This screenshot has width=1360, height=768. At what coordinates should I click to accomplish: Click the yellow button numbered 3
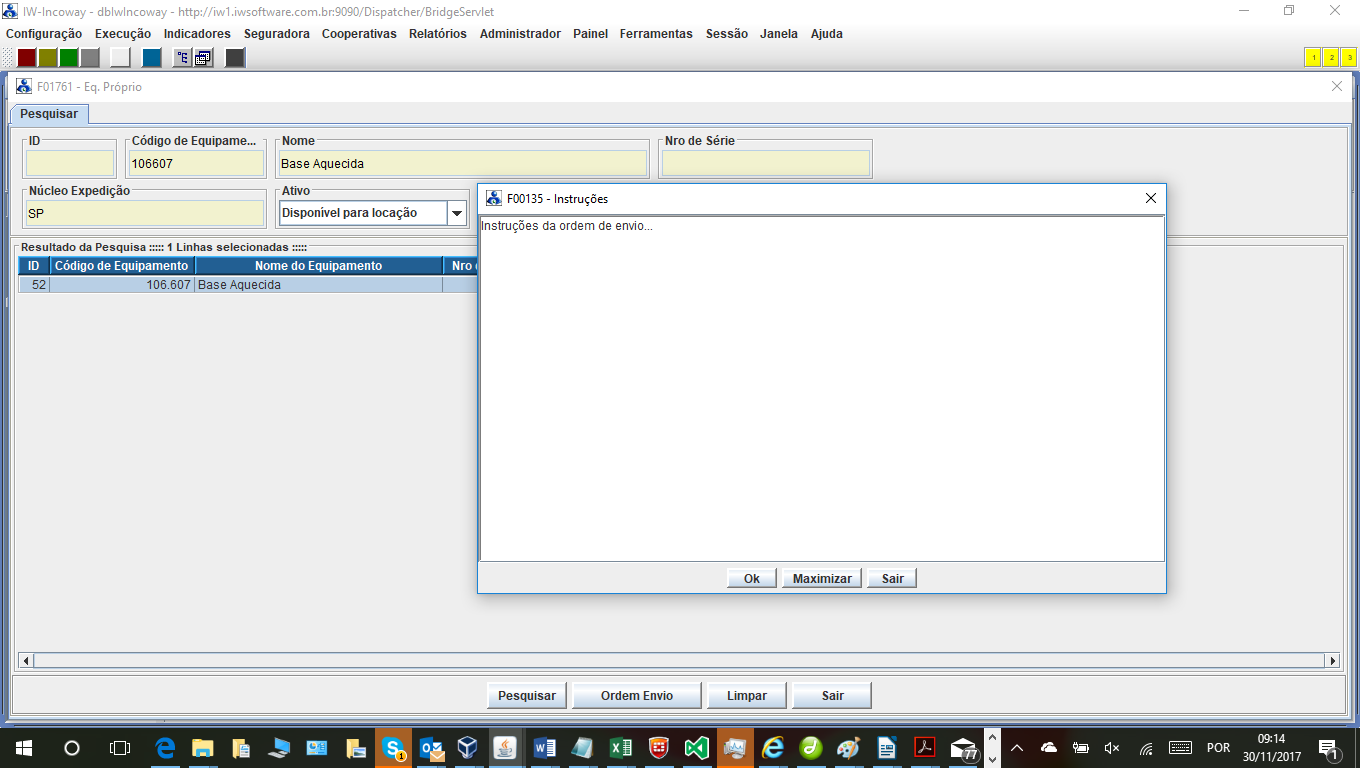click(1348, 57)
